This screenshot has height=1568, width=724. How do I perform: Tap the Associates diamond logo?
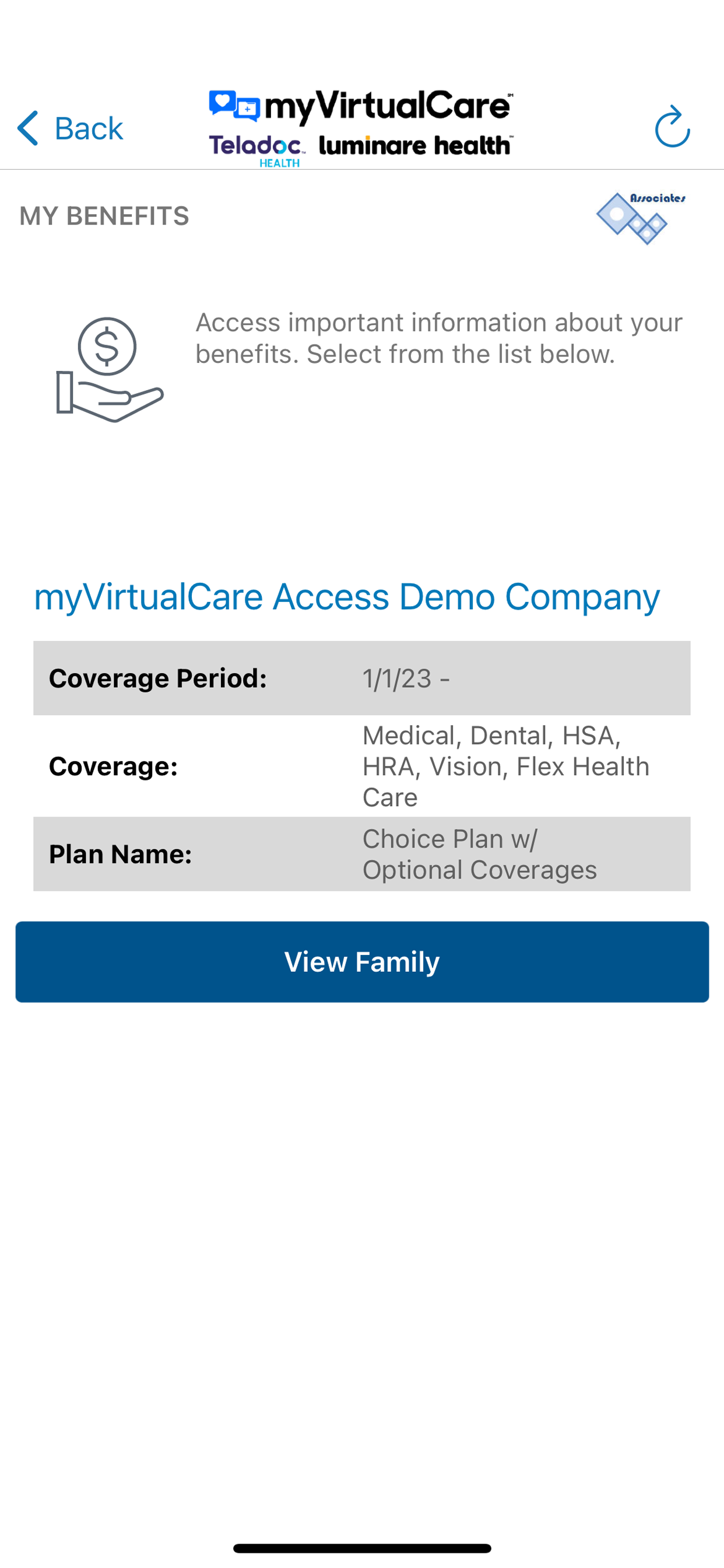point(641,218)
